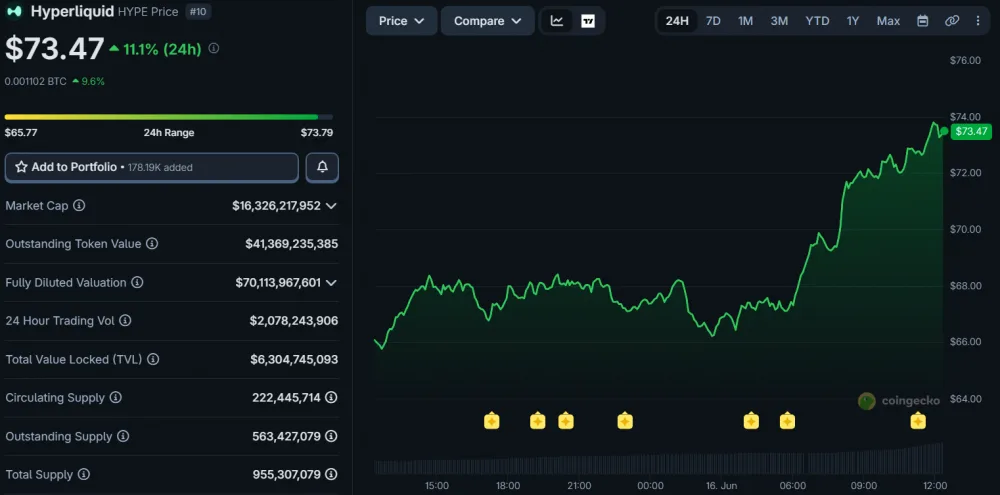Click the news marker after 16. Jun
The width and height of the screenshot is (1000, 495).
[751, 421]
